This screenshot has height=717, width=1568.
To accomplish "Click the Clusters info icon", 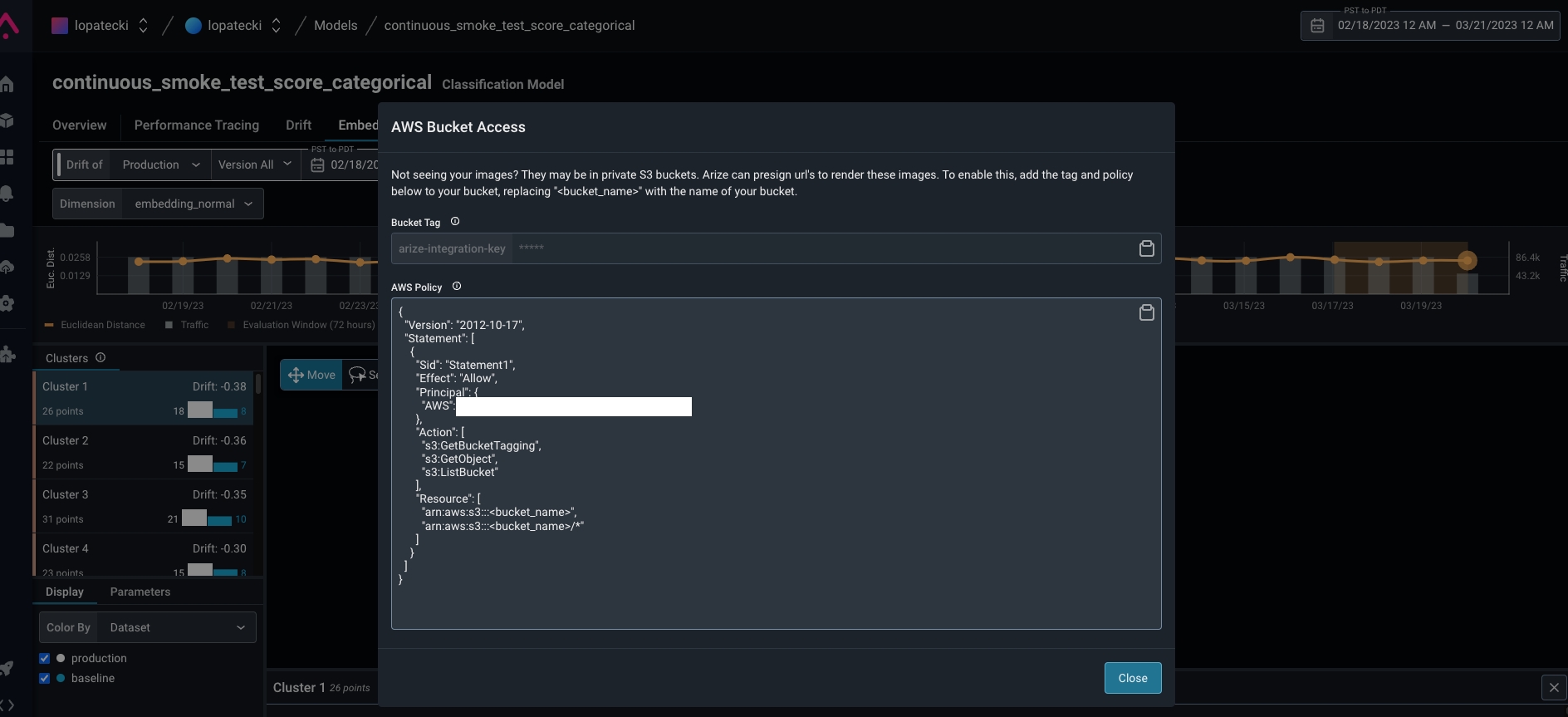I will coord(100,358).
